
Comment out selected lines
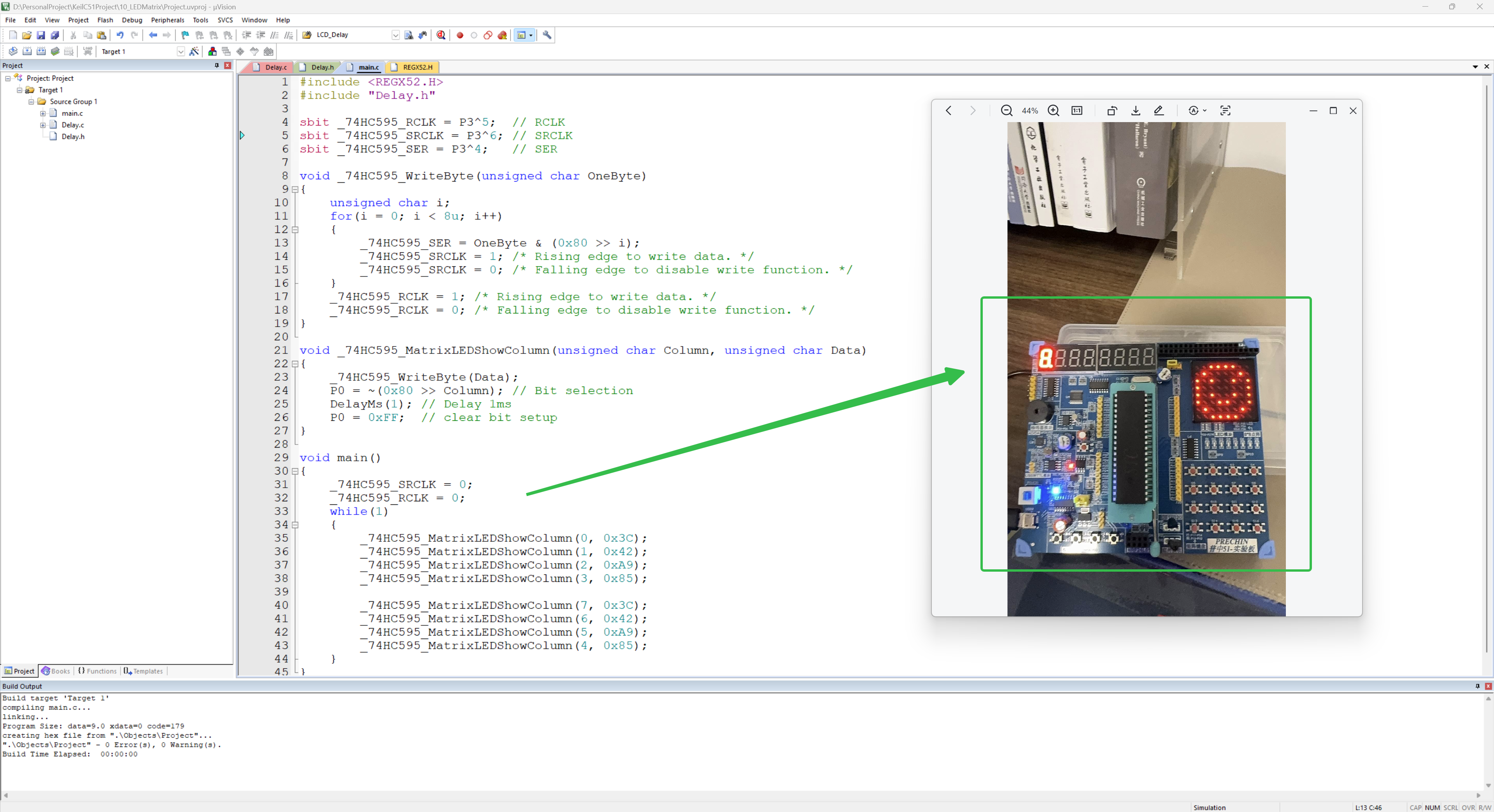[x=274, y=35]
